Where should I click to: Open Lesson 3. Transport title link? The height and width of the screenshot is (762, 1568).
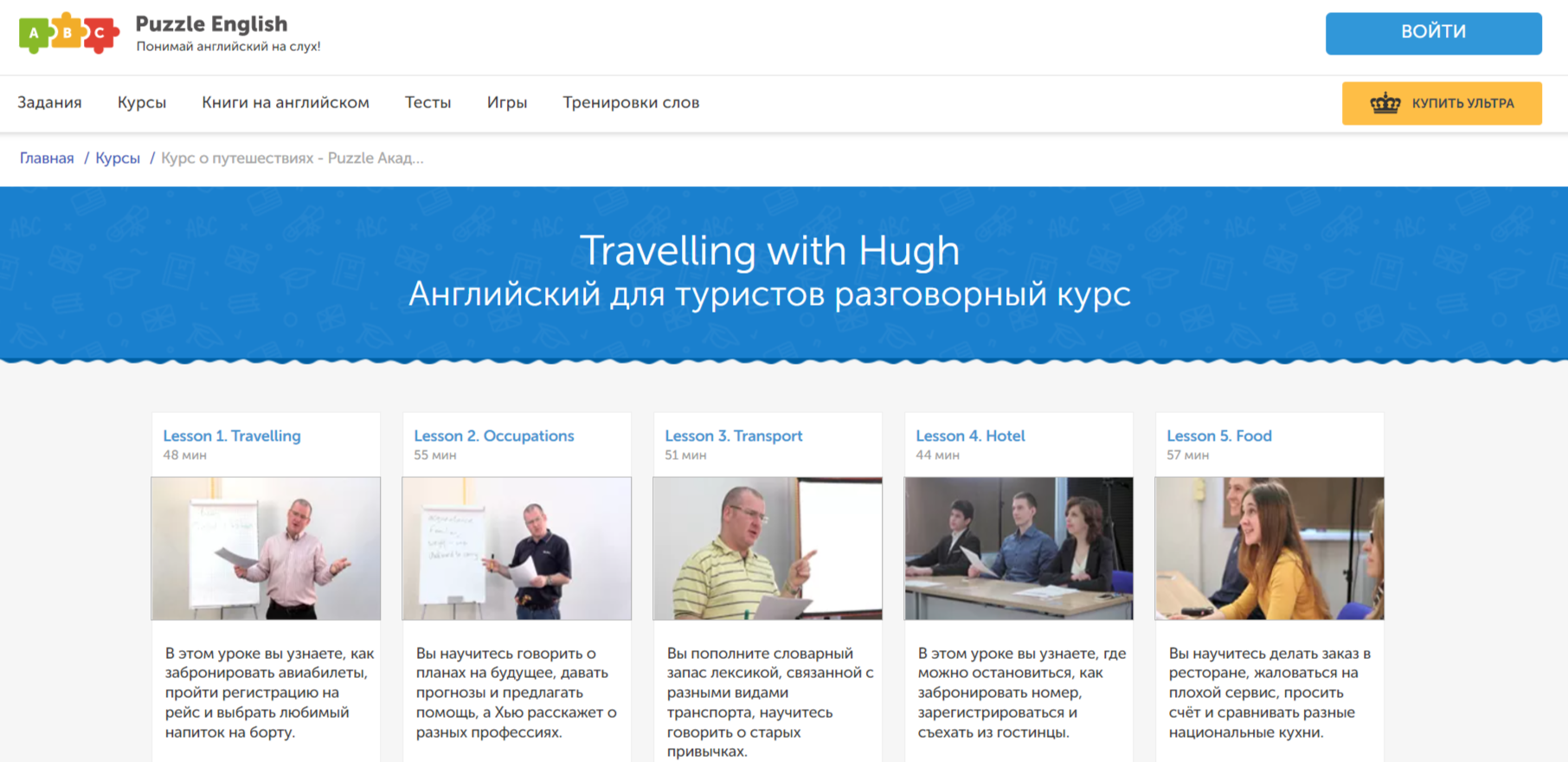734,436
